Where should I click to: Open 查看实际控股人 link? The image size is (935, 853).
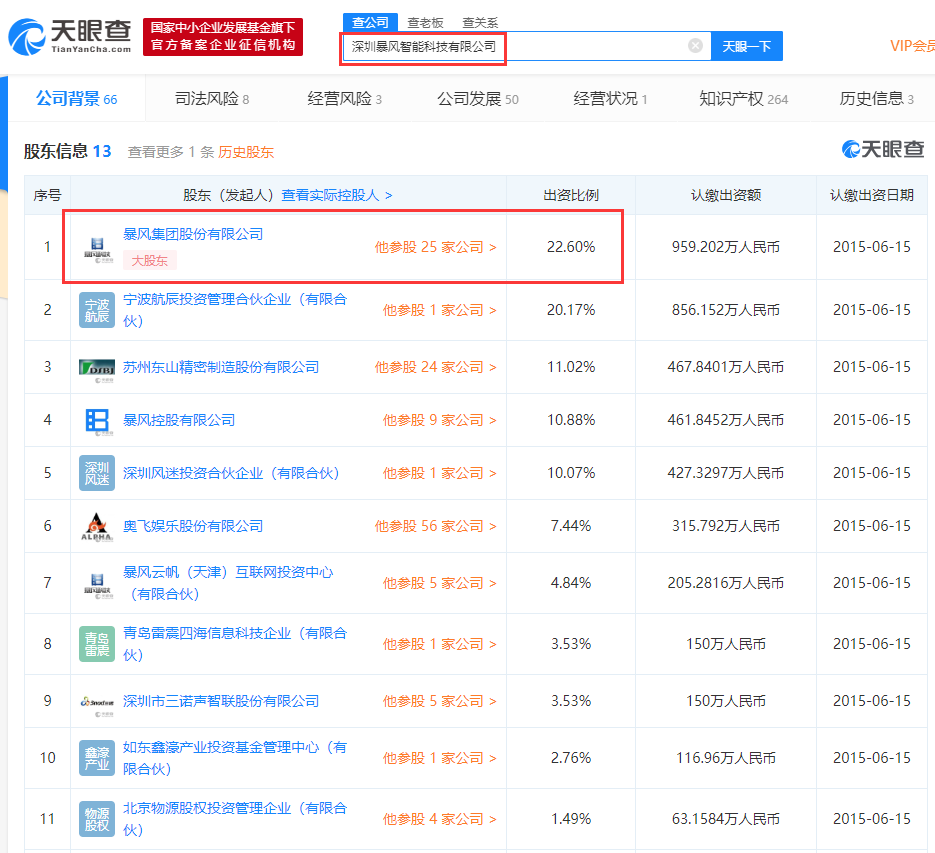336,195
